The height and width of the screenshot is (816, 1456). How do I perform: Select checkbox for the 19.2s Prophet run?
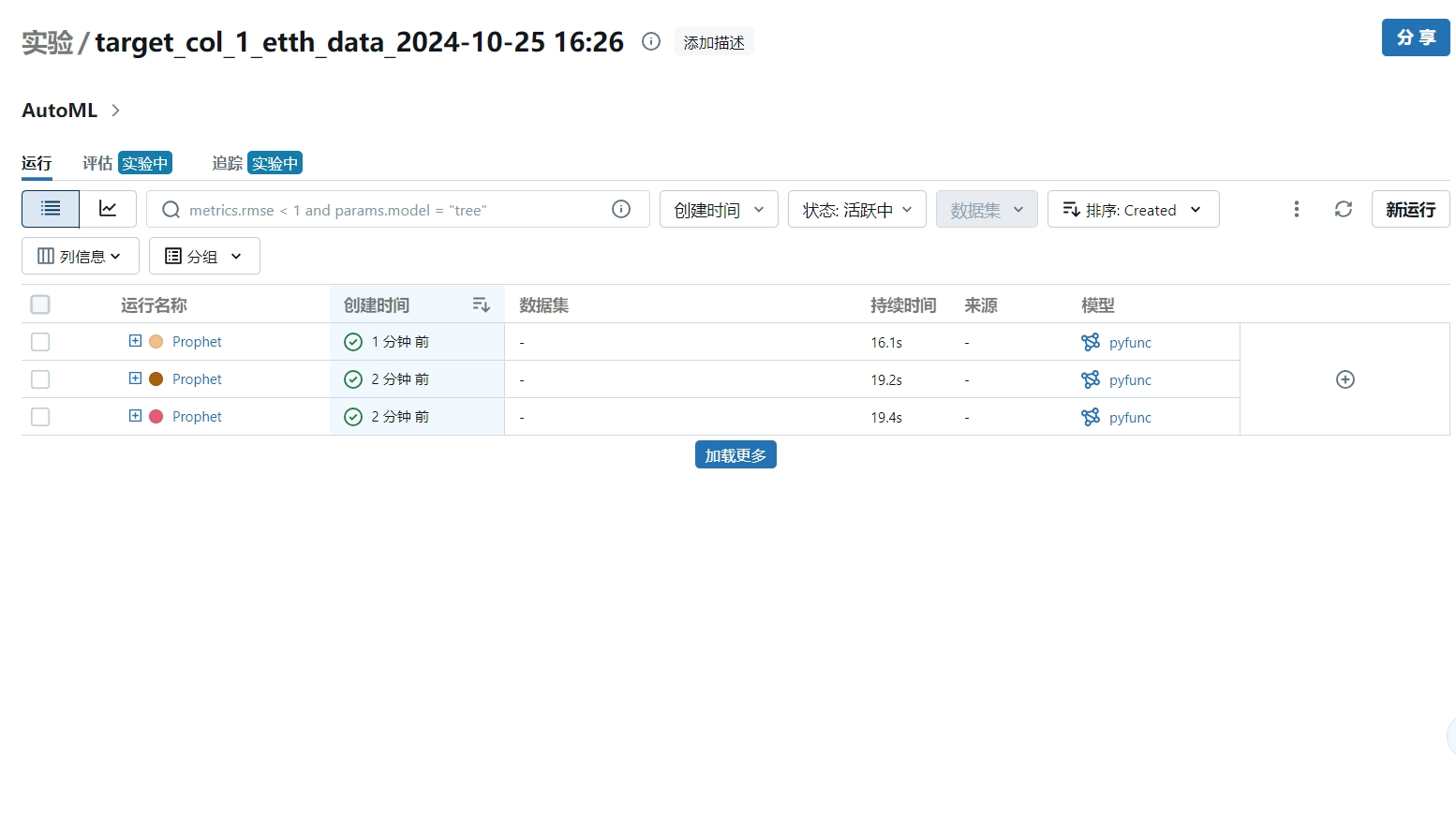40,379
